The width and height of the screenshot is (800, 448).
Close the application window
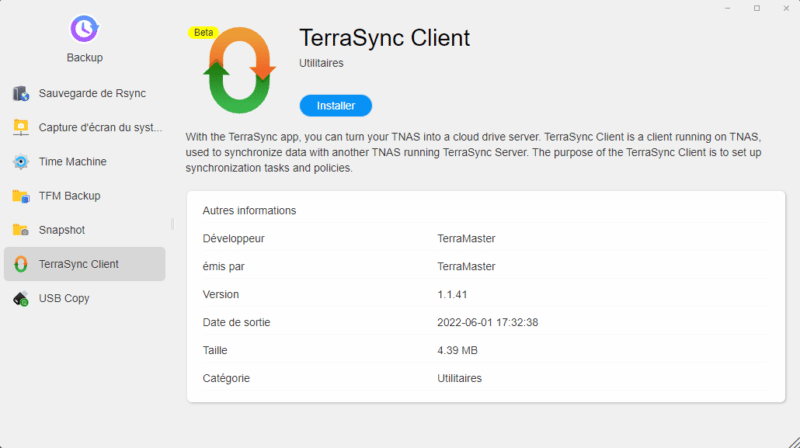point(786,8)
